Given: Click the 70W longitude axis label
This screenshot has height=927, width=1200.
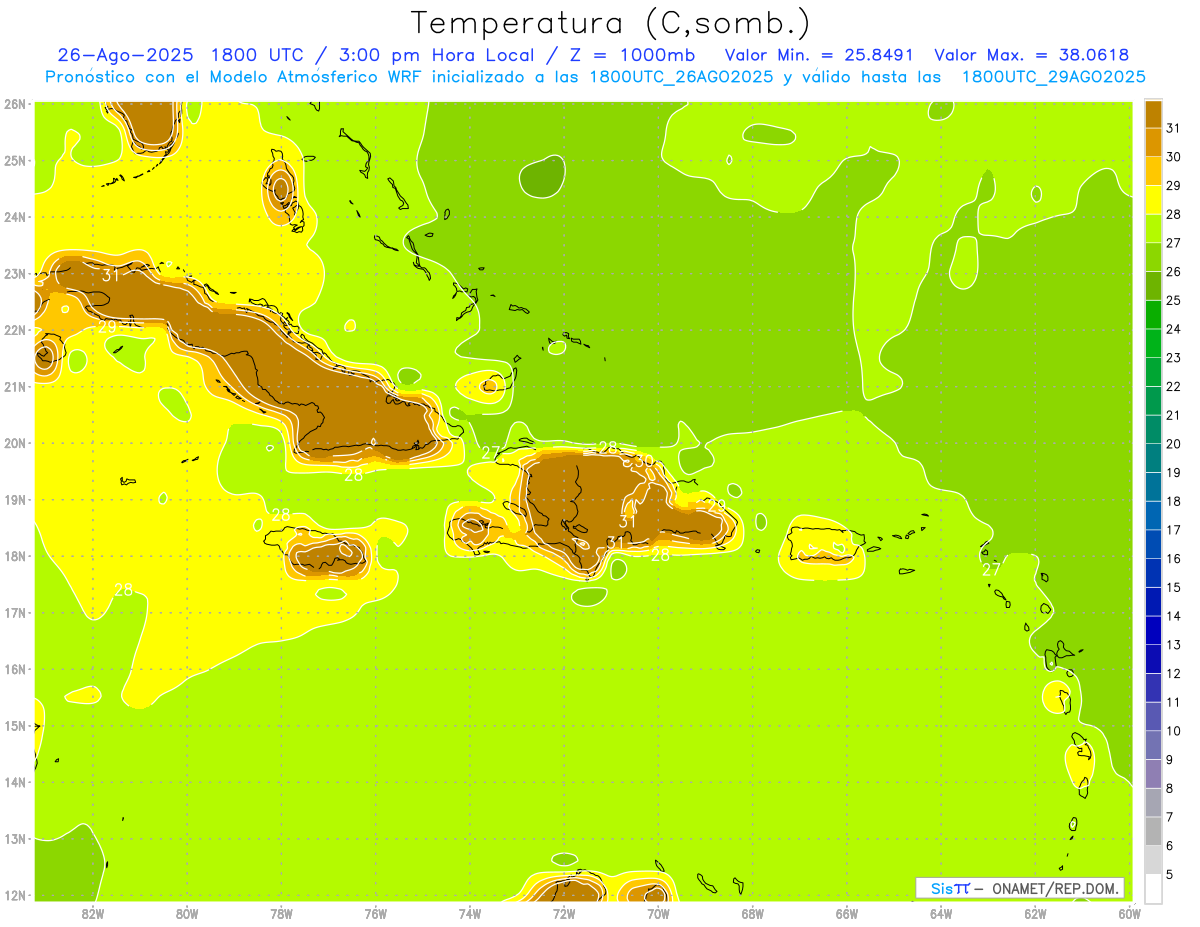Looking at the screenshot, I should [x=658, y=914].
